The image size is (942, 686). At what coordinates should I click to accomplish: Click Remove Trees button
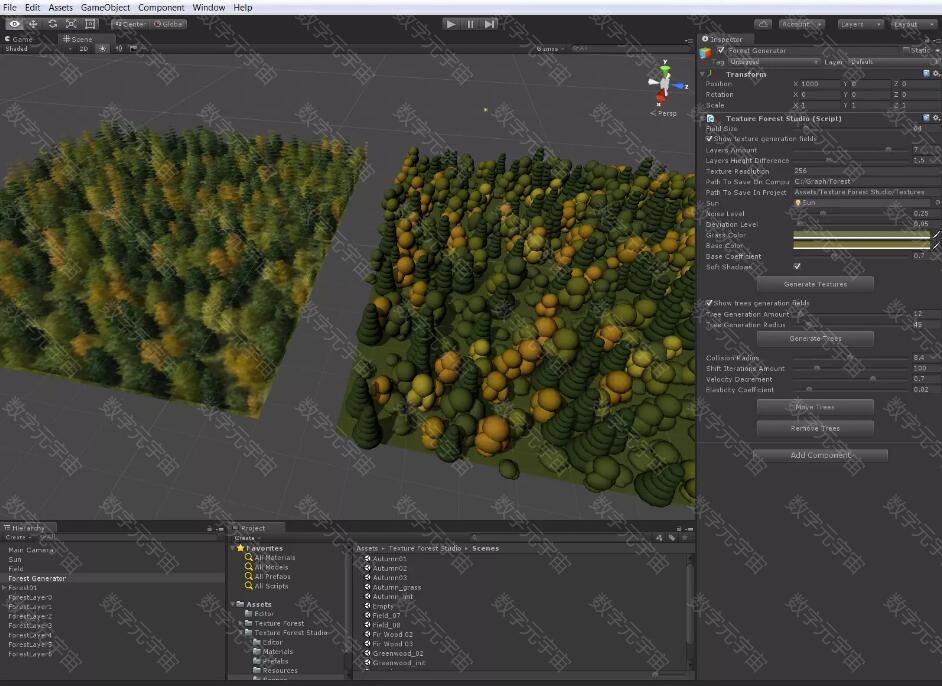click(815, 428)
